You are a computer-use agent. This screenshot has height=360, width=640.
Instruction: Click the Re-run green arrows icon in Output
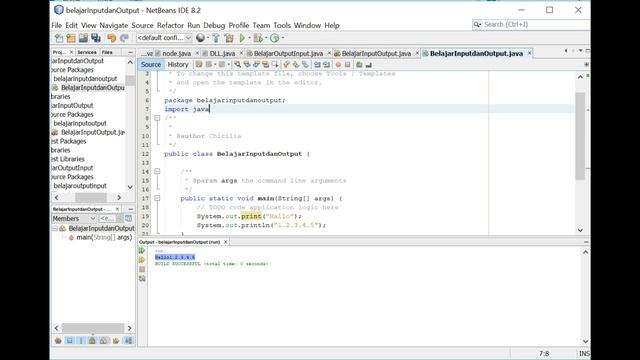click(x=142, y=251)
